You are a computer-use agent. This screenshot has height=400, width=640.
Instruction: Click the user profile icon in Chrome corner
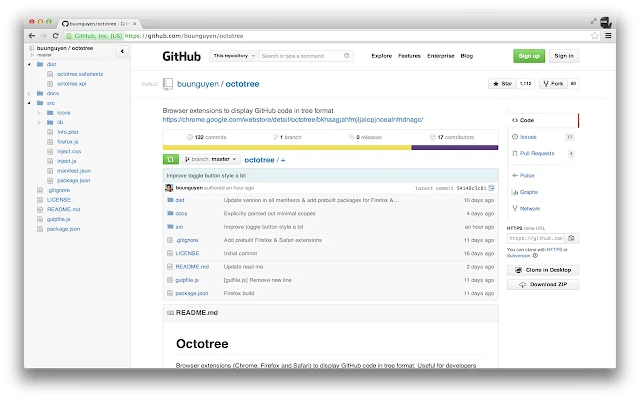point(606,22)
